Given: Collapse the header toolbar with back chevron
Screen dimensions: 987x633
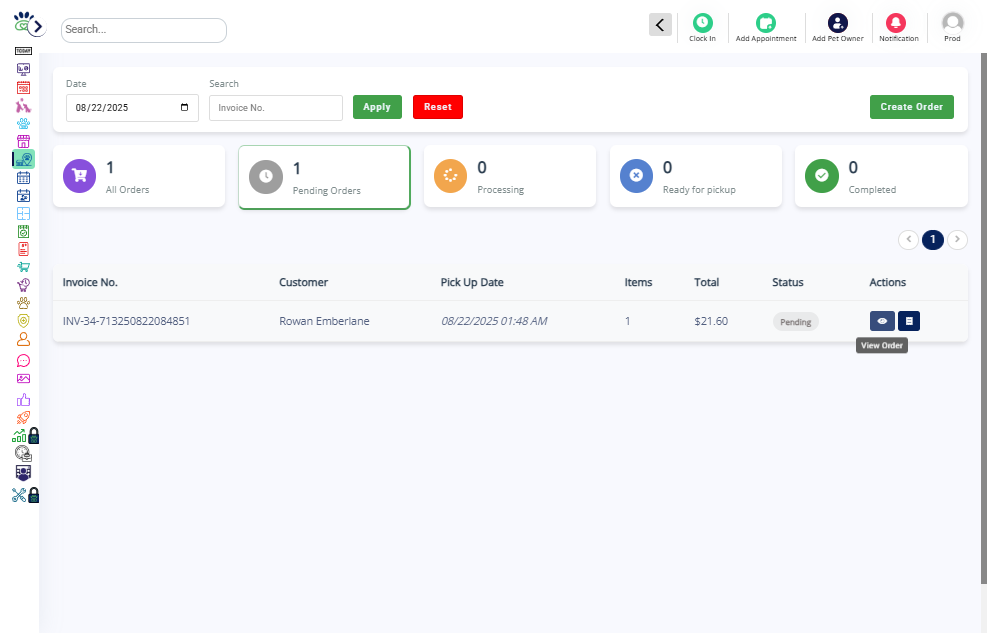Looking at the screenshot, I should coord(660,25).
